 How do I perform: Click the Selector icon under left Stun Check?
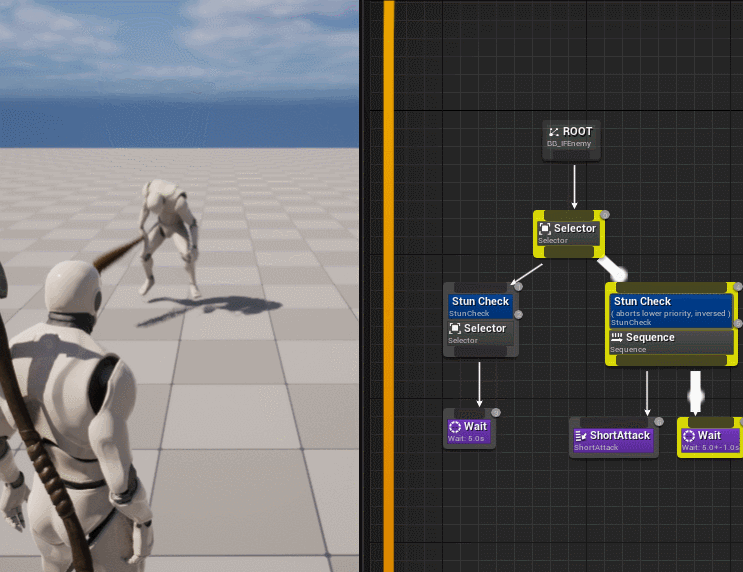click(455, 328)
